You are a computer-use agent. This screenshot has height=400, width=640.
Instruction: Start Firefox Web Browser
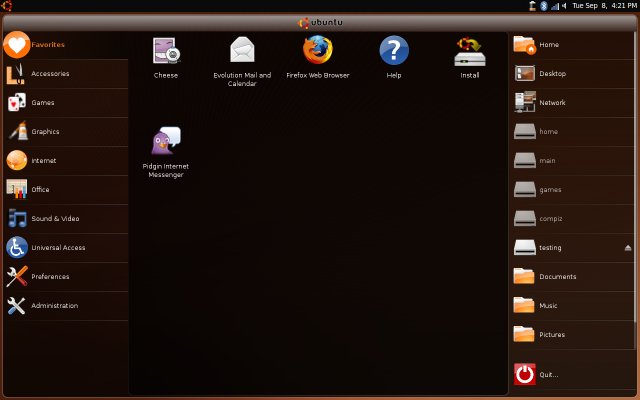coord(318,57)
